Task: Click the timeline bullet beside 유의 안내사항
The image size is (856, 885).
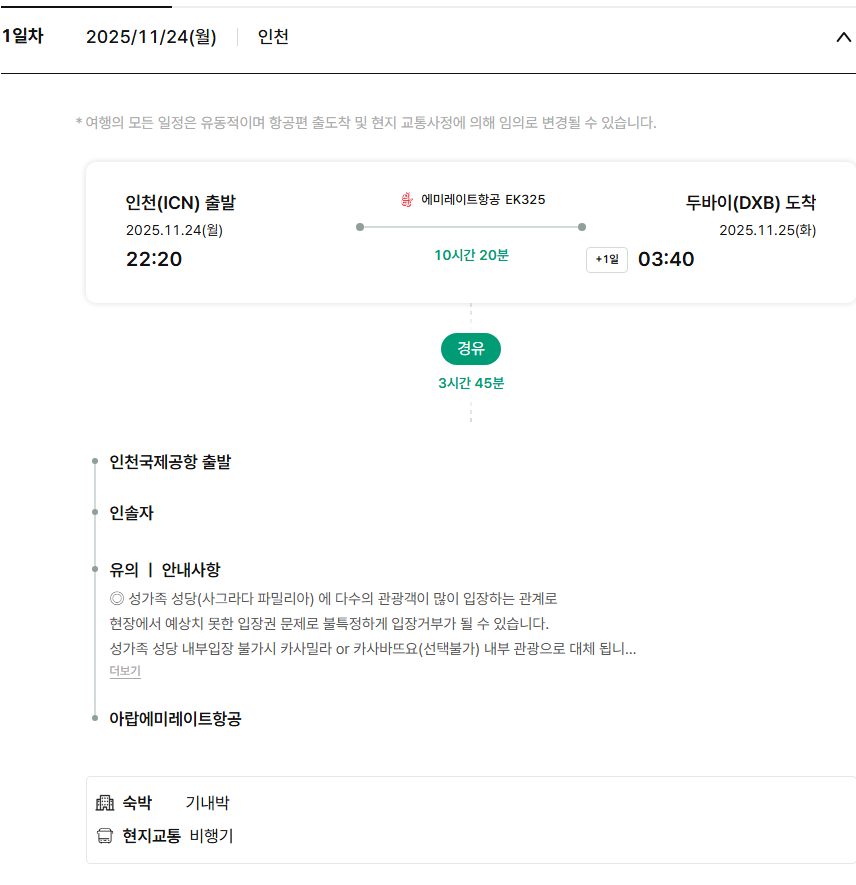Action: (x=95, y=570)
